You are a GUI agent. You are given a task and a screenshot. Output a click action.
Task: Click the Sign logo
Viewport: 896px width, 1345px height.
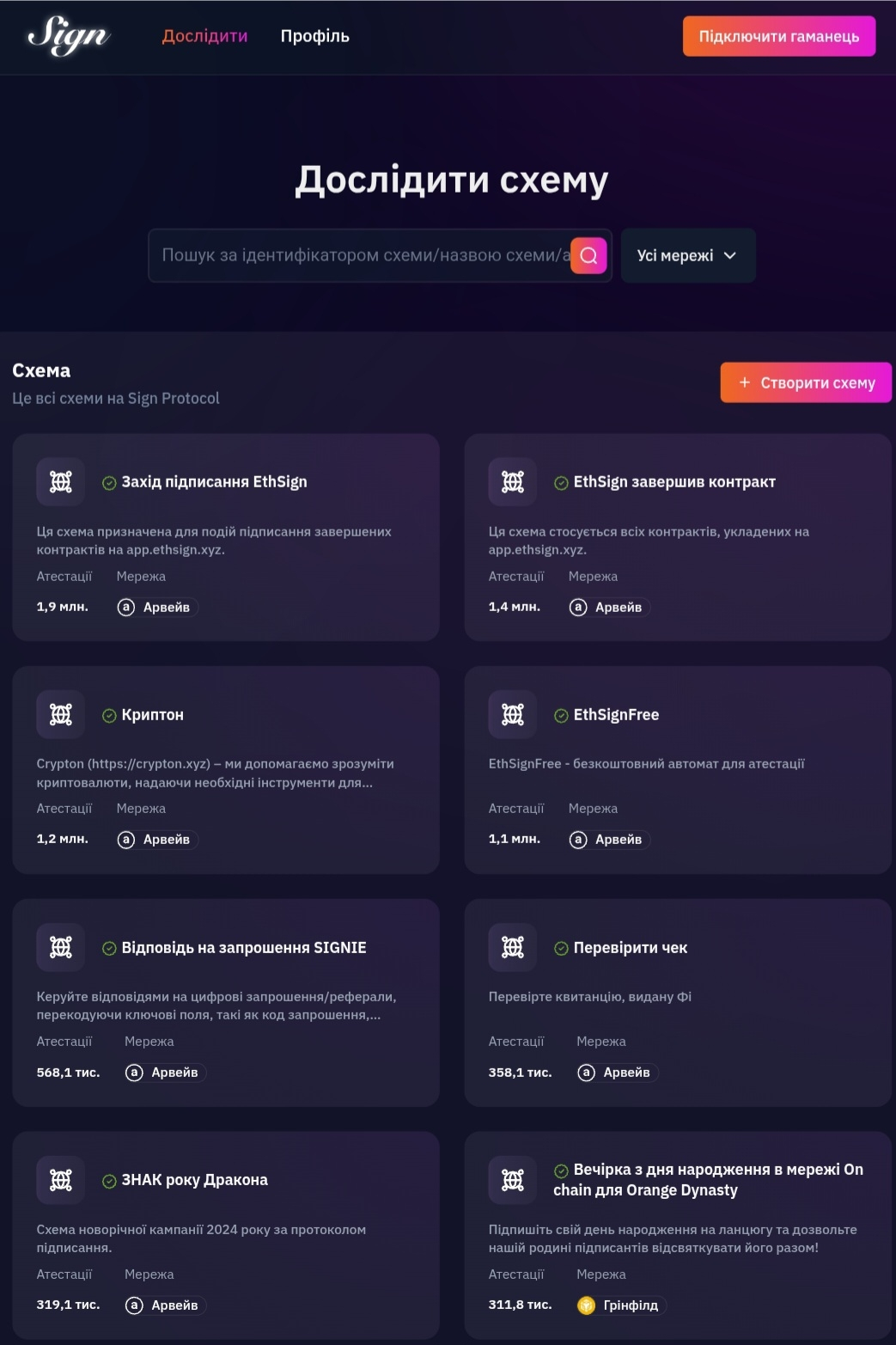(68, 35)
